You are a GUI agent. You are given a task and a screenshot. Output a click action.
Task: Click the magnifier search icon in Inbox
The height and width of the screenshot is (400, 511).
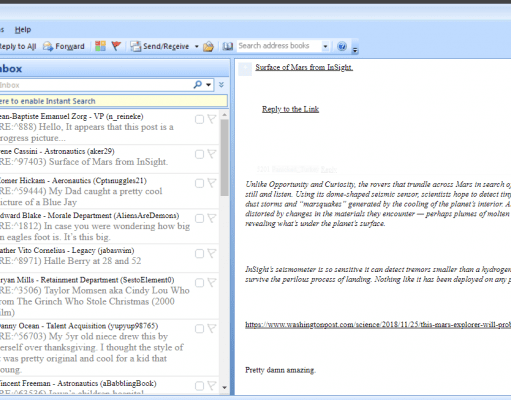pyautogui.click(x=198, y=85)
